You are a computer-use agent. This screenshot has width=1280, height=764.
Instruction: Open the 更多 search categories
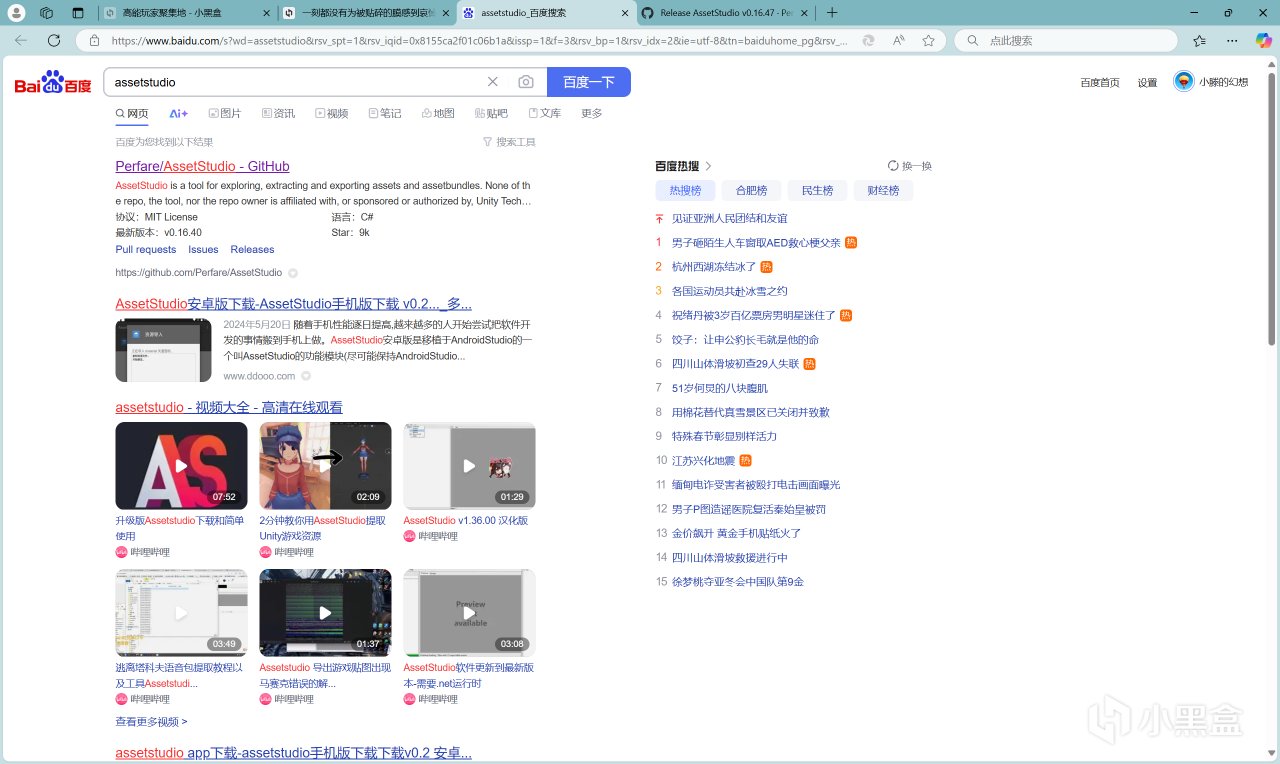click(x=592, y=114)
